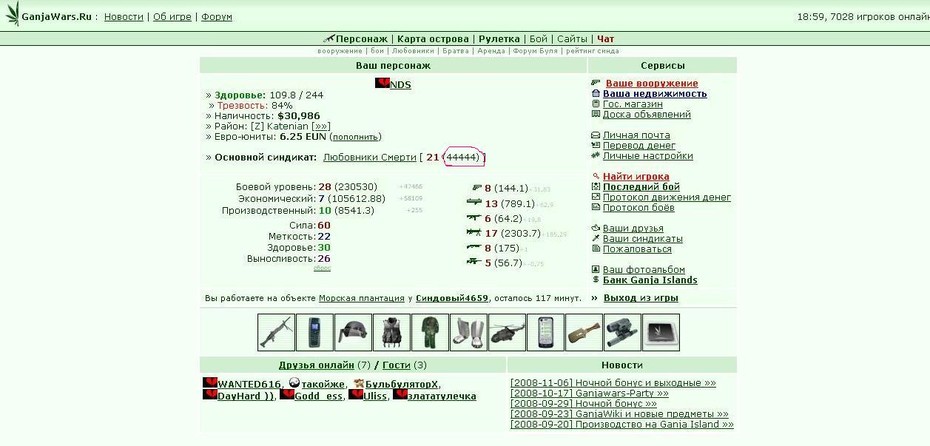Screen dimensions: 930x446
Task: Click the weapon skill icon beside 17 (2303.7)
Action: (x=474, y=232)
